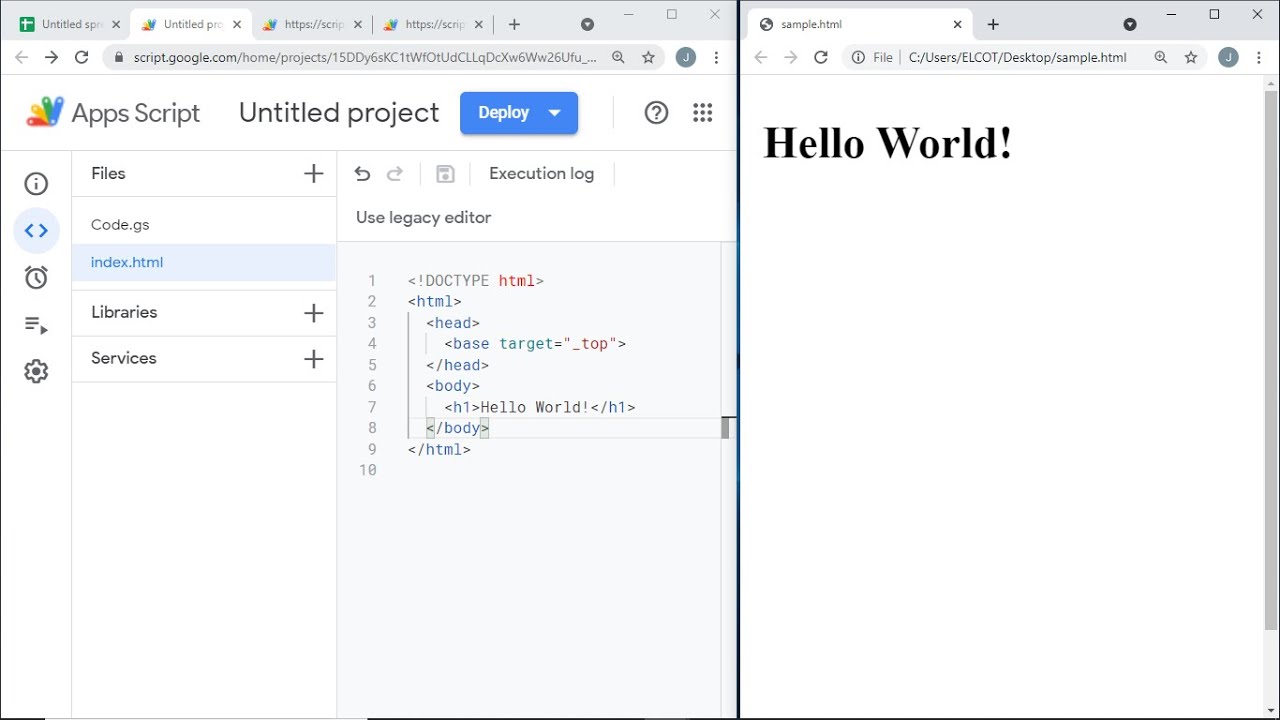Add a new file with Files plus
This screenshot has width=1280, height=720.
tap(313, 174)
